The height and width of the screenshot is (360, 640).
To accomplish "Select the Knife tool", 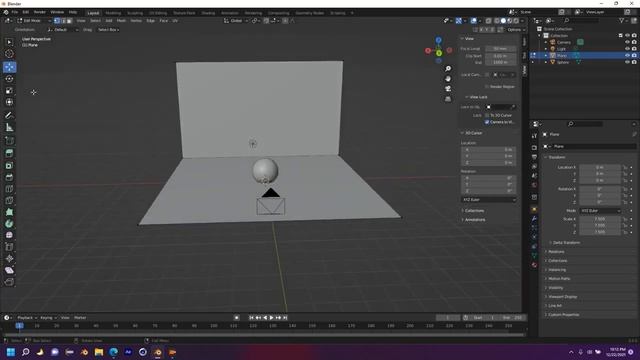I will pyautogui.click(x=9, y=200).
